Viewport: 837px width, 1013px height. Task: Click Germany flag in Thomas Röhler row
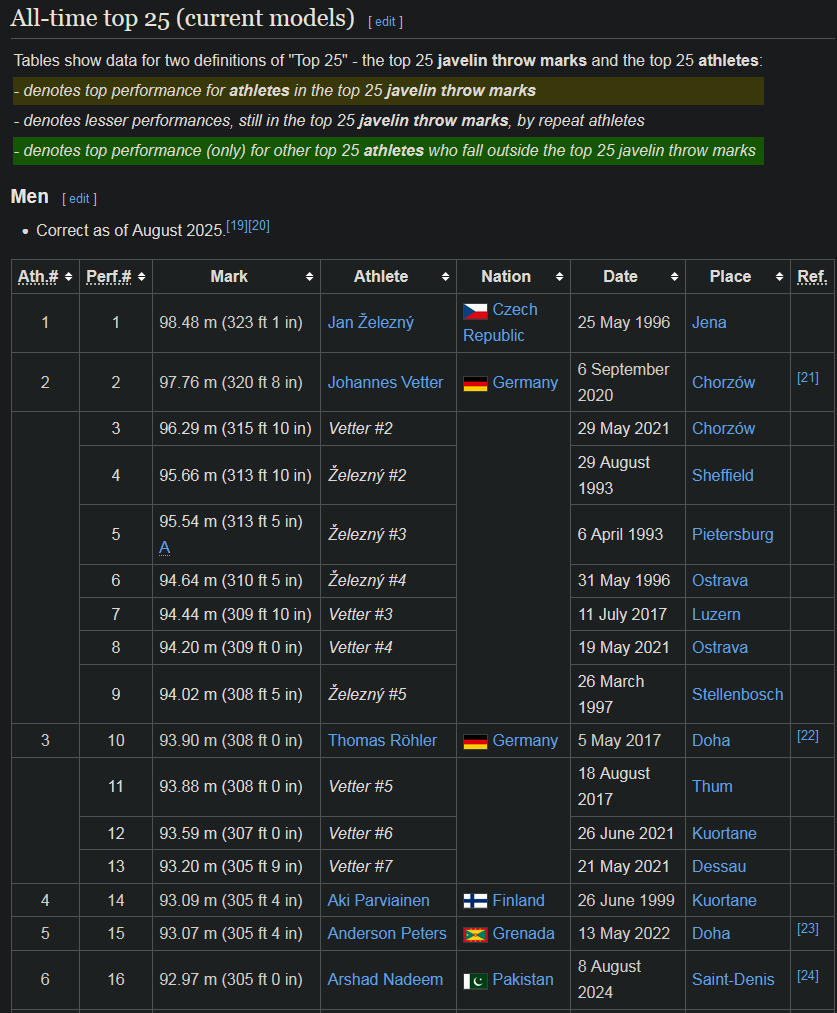click(475, 742)
